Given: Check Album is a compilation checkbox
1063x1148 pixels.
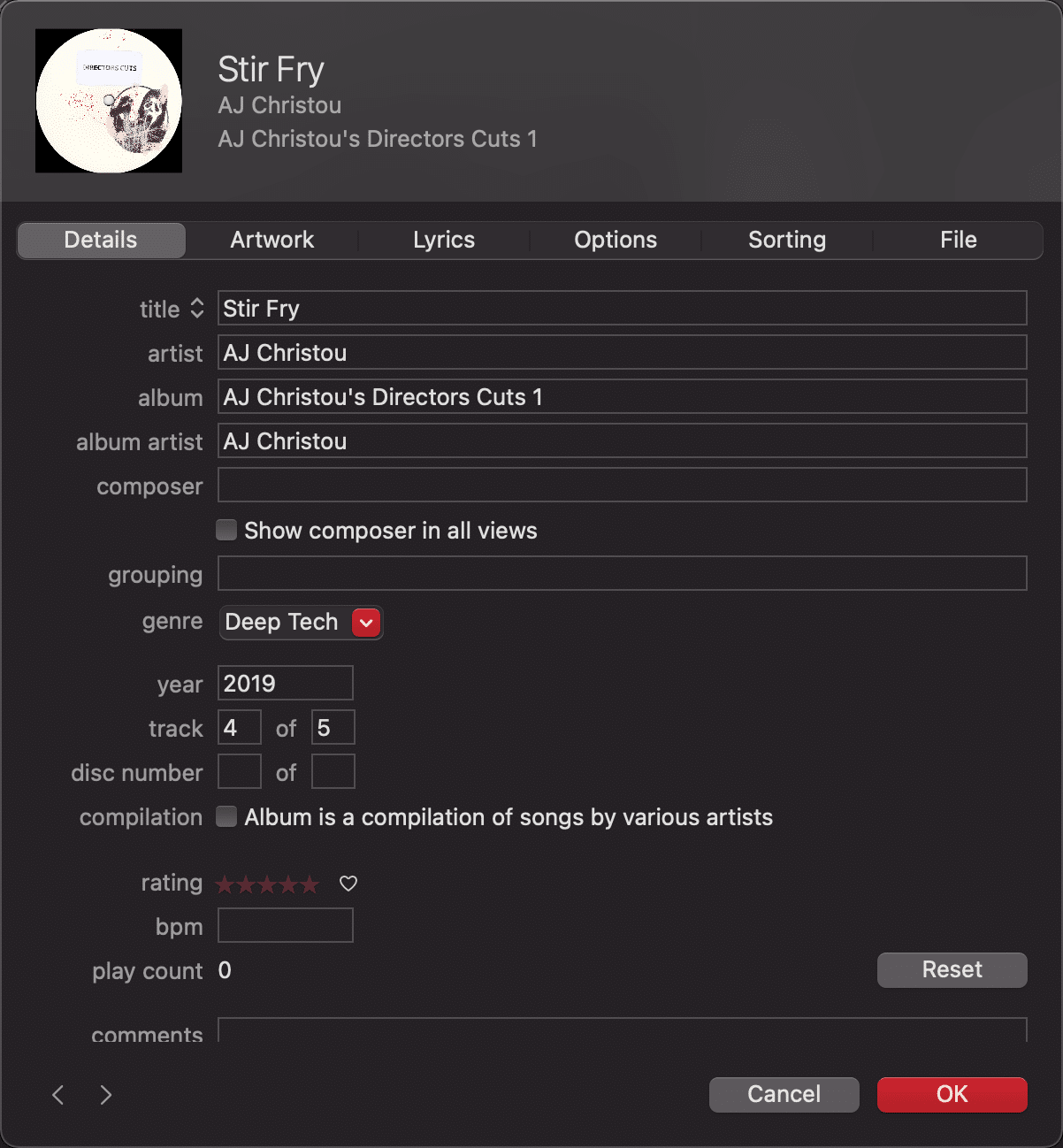Looking at the screenshot, I should [x=227, y=816].
